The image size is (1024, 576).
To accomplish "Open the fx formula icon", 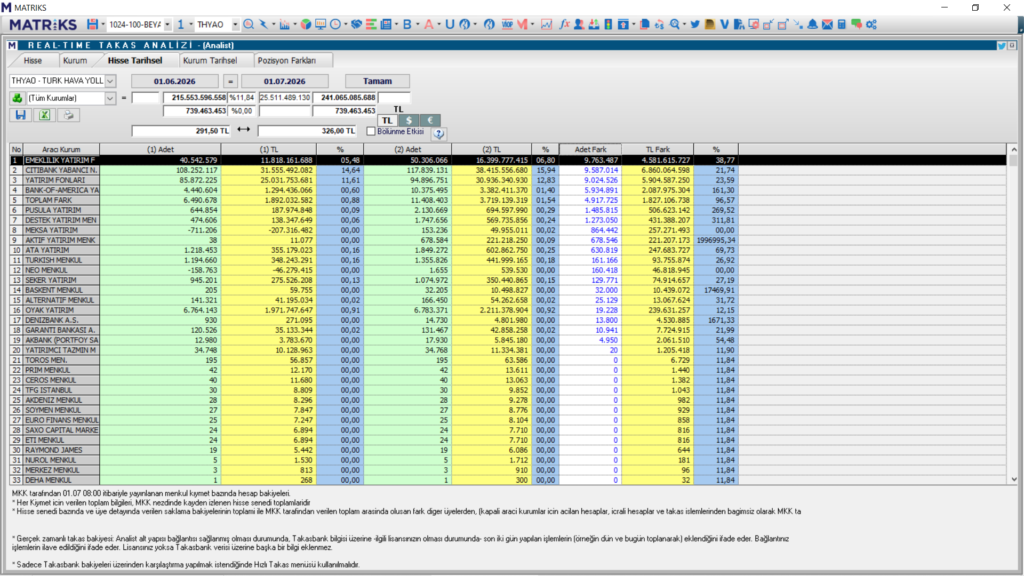I will (564, 24).
